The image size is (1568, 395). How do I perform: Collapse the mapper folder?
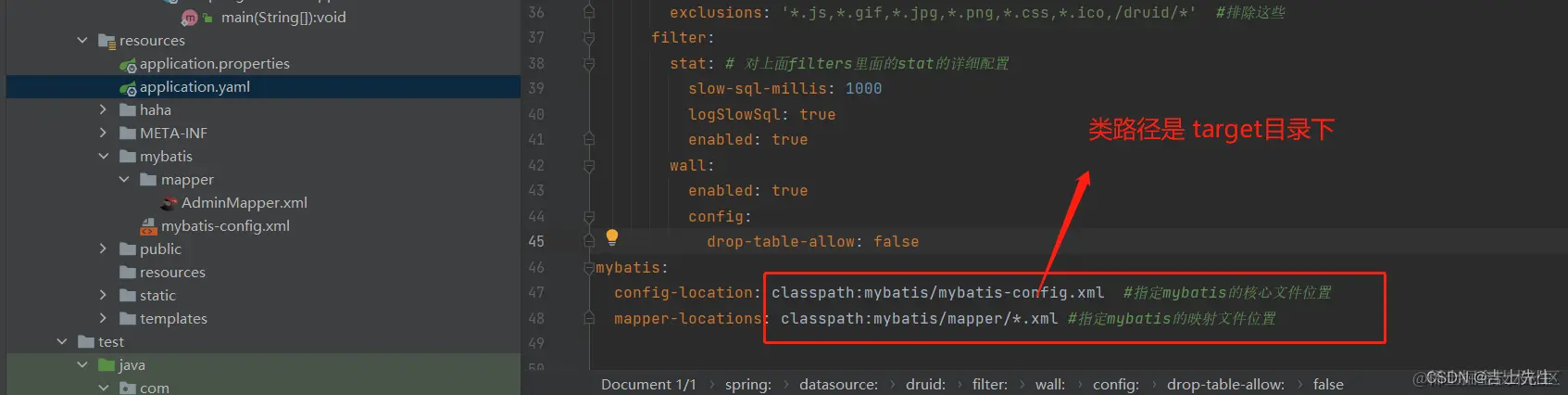124,180
